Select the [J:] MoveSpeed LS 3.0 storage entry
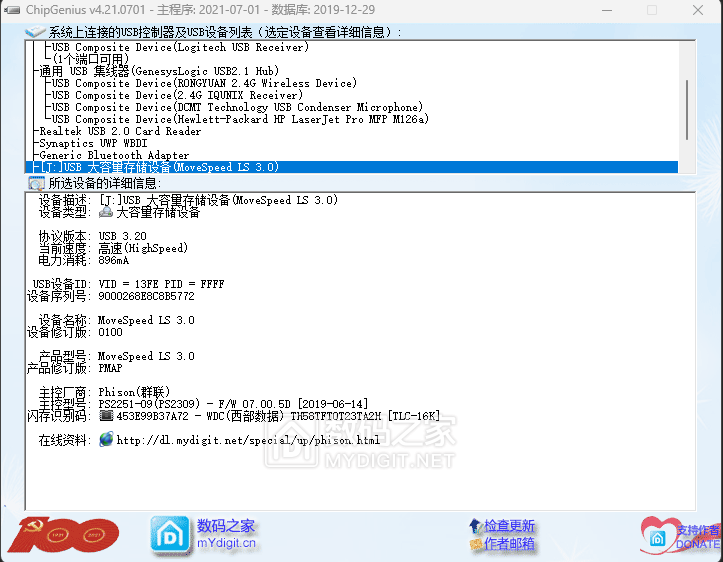The image size is (723, 562). pyautogui.click(x=352, y=167)
